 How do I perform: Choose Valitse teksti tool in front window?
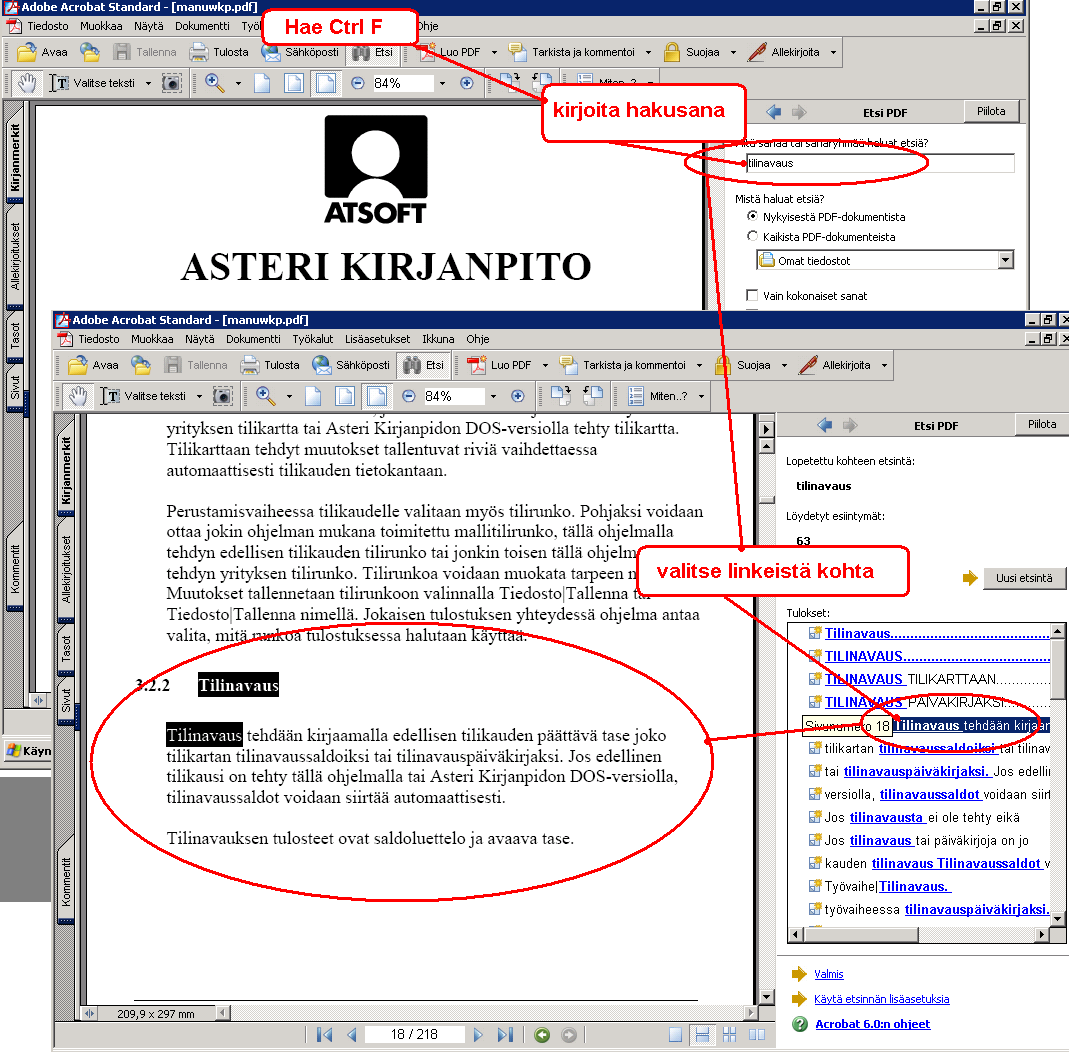click(x=143, y=395)
